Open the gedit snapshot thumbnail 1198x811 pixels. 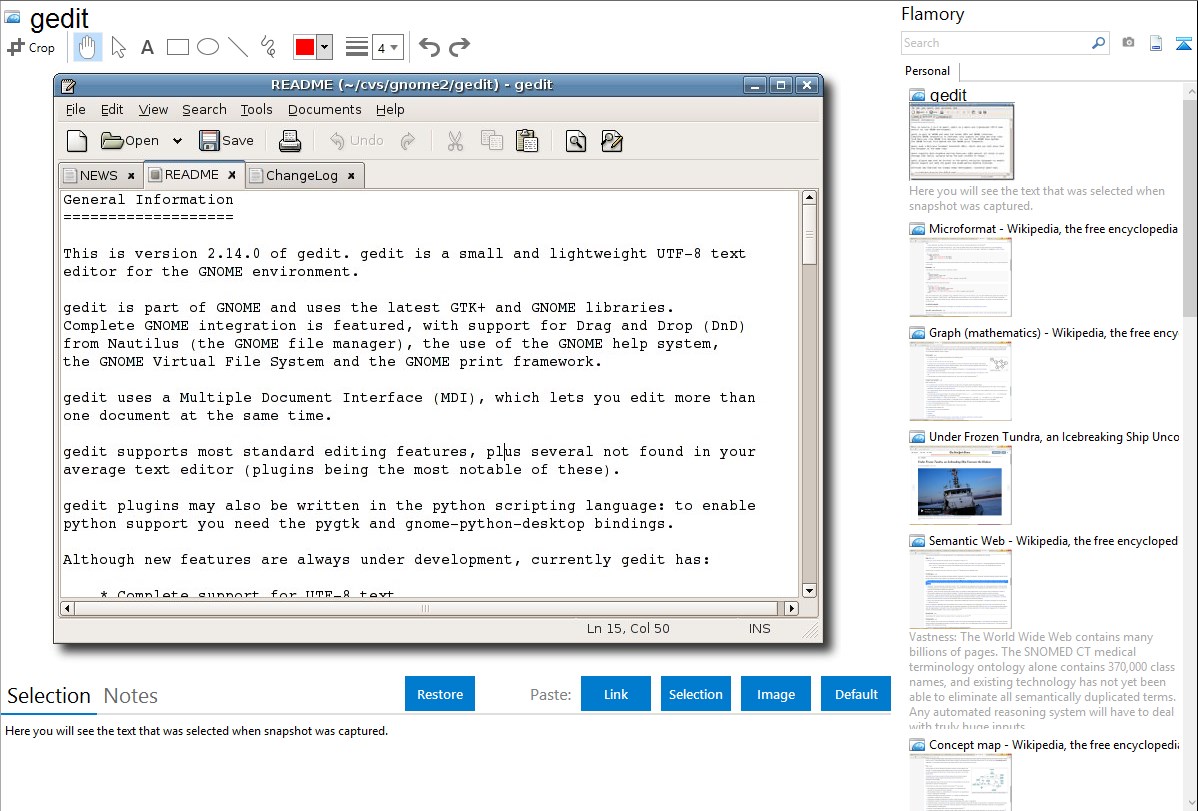pos(961,141)
